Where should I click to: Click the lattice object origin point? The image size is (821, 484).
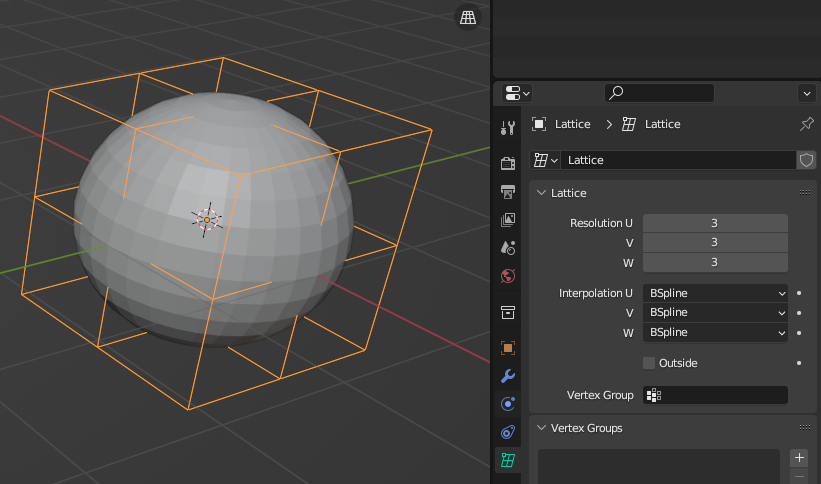tap(207, 220)
